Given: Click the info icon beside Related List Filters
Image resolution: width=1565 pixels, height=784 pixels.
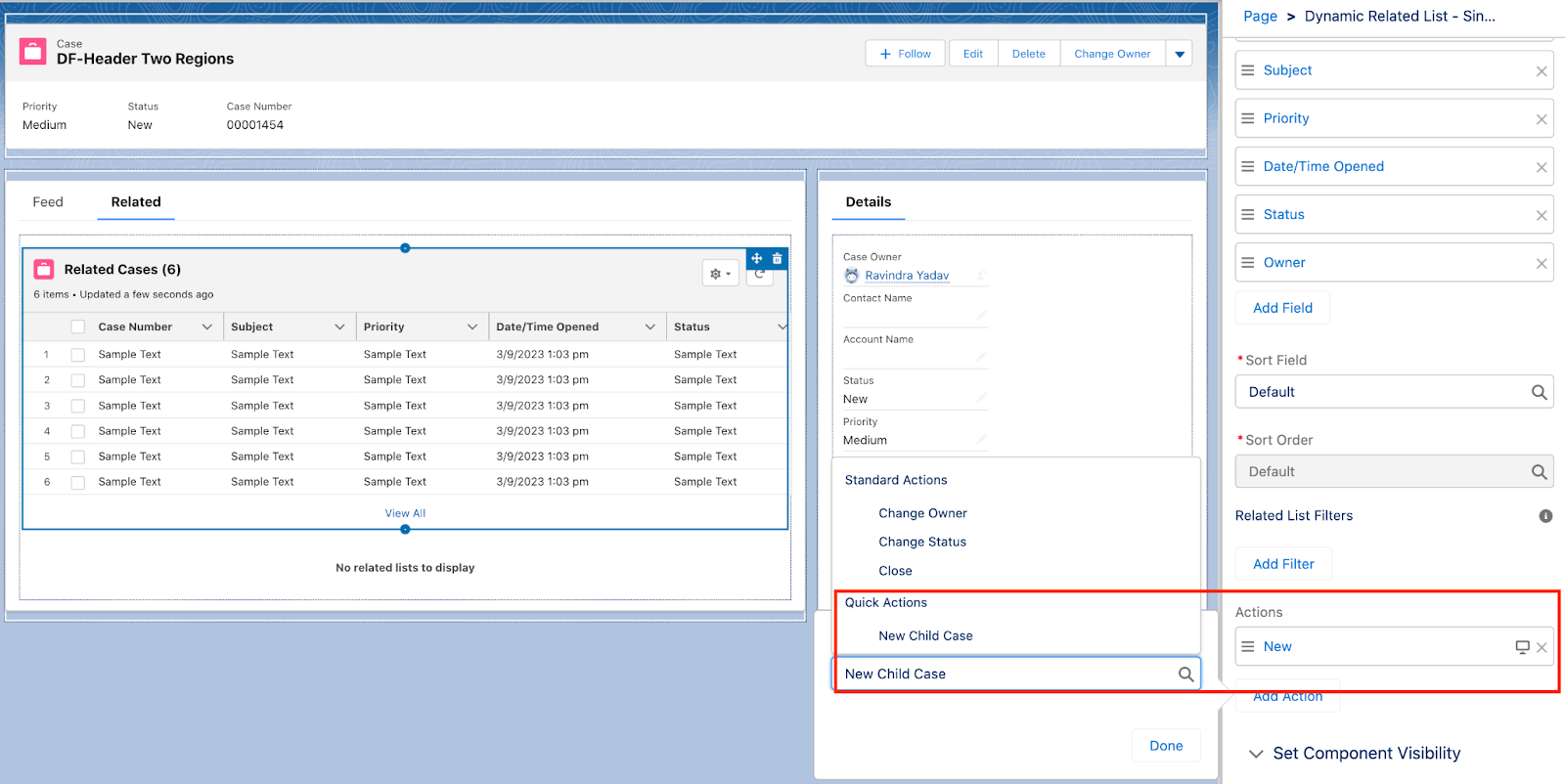Looking at the screenshot, I should [x=1545, y=516].
